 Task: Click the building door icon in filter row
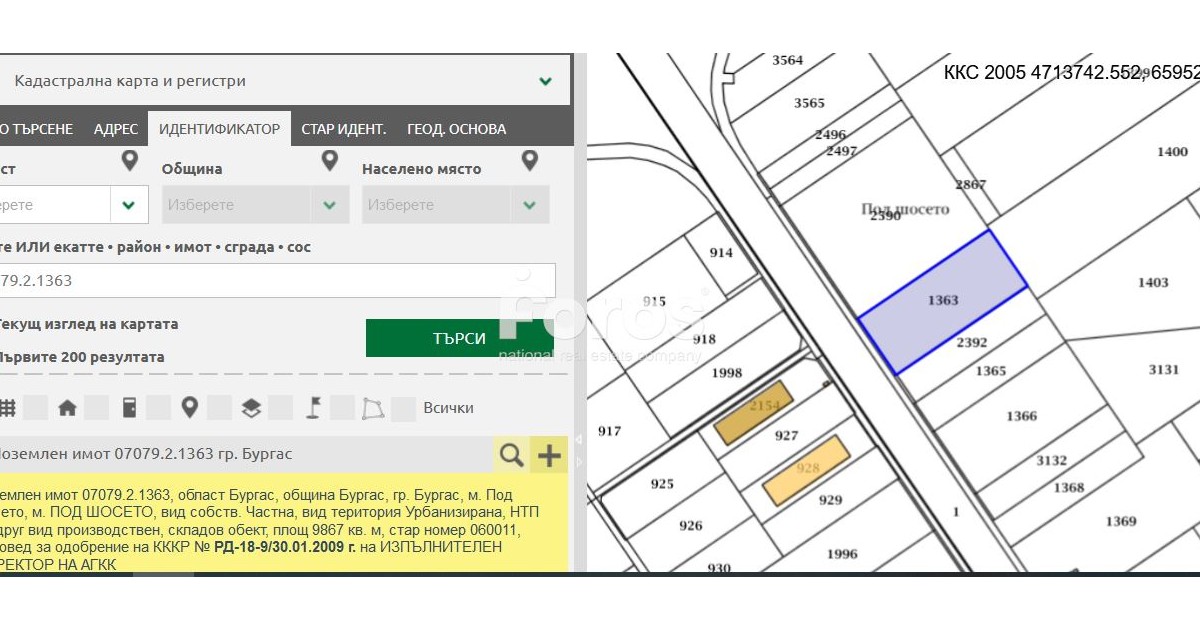point(129,408)
